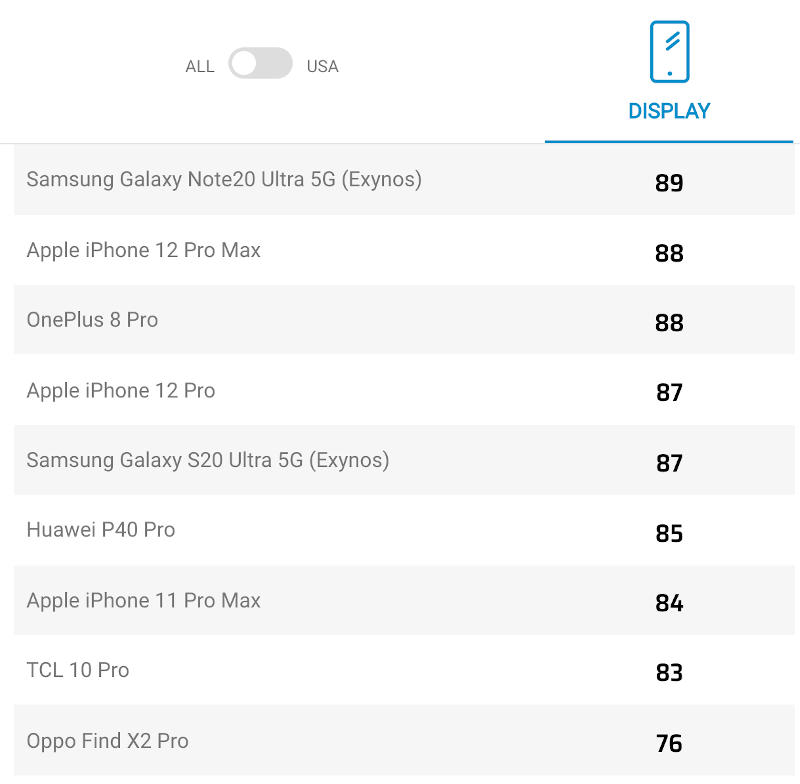Viewport: 800px width, 784px height.
Task: Click the iPhone 11 Pro Max score 84
Action: coord(669,603)
